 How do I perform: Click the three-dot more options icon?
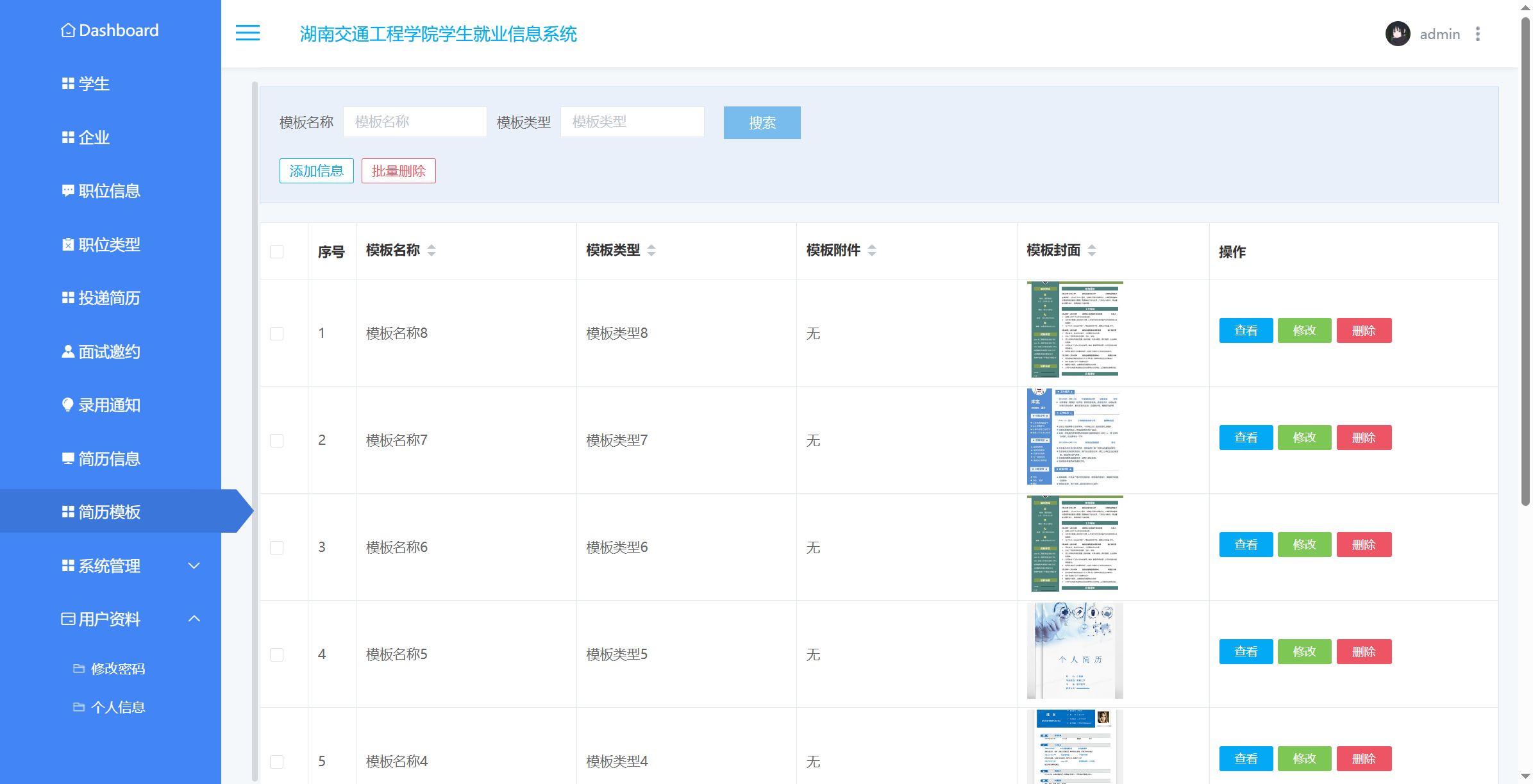coord(1478,34)
